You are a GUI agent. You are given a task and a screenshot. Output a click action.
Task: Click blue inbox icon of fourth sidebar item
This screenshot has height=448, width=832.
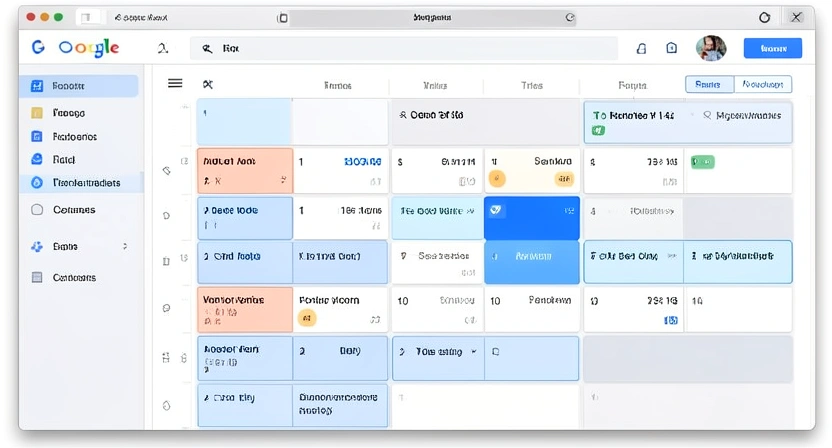click(37, 159)
